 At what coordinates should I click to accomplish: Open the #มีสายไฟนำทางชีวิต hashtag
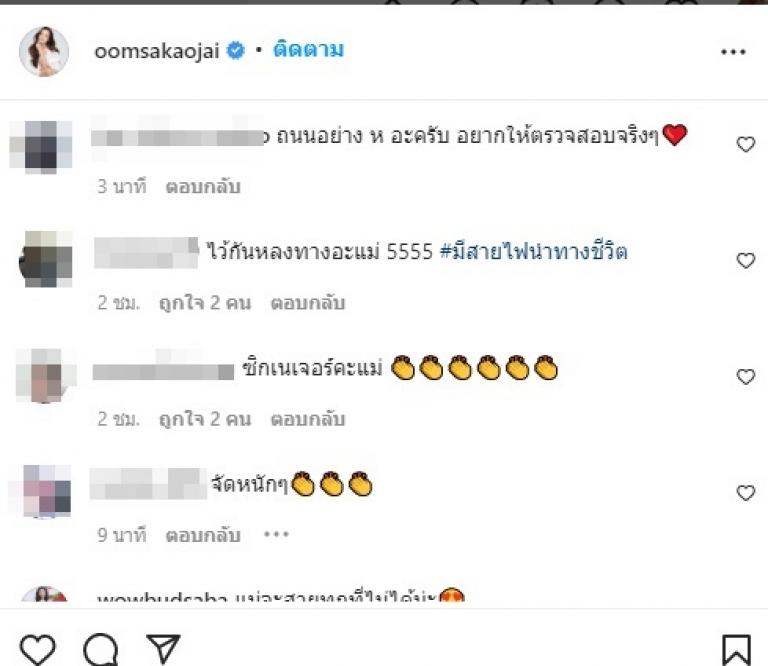534,251
